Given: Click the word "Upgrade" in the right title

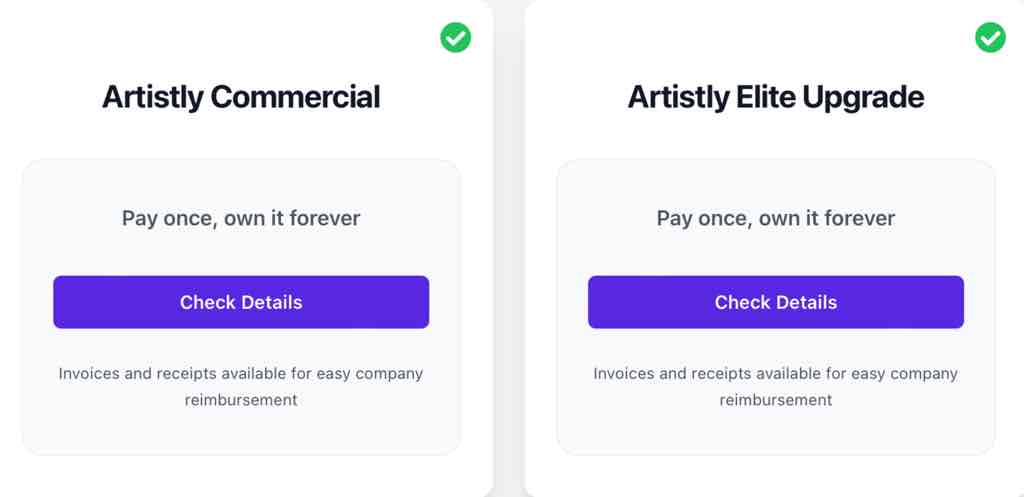Looking at the screenshot, I should (x=863, y=97).
